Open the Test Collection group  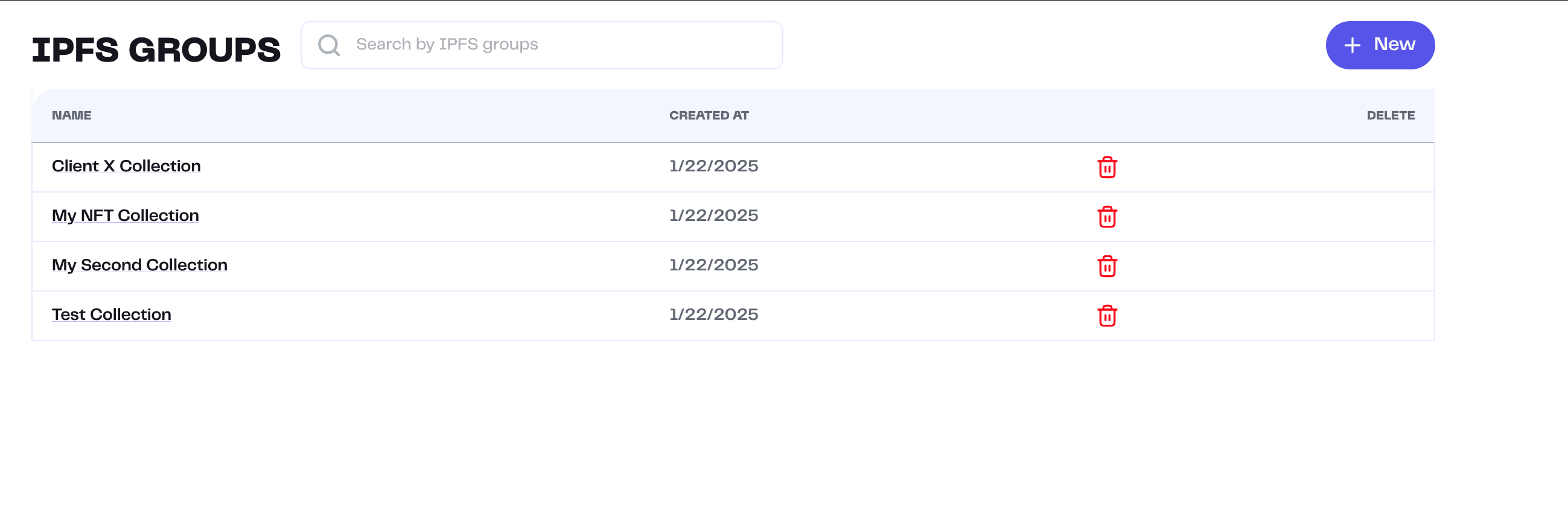point(111,314)
